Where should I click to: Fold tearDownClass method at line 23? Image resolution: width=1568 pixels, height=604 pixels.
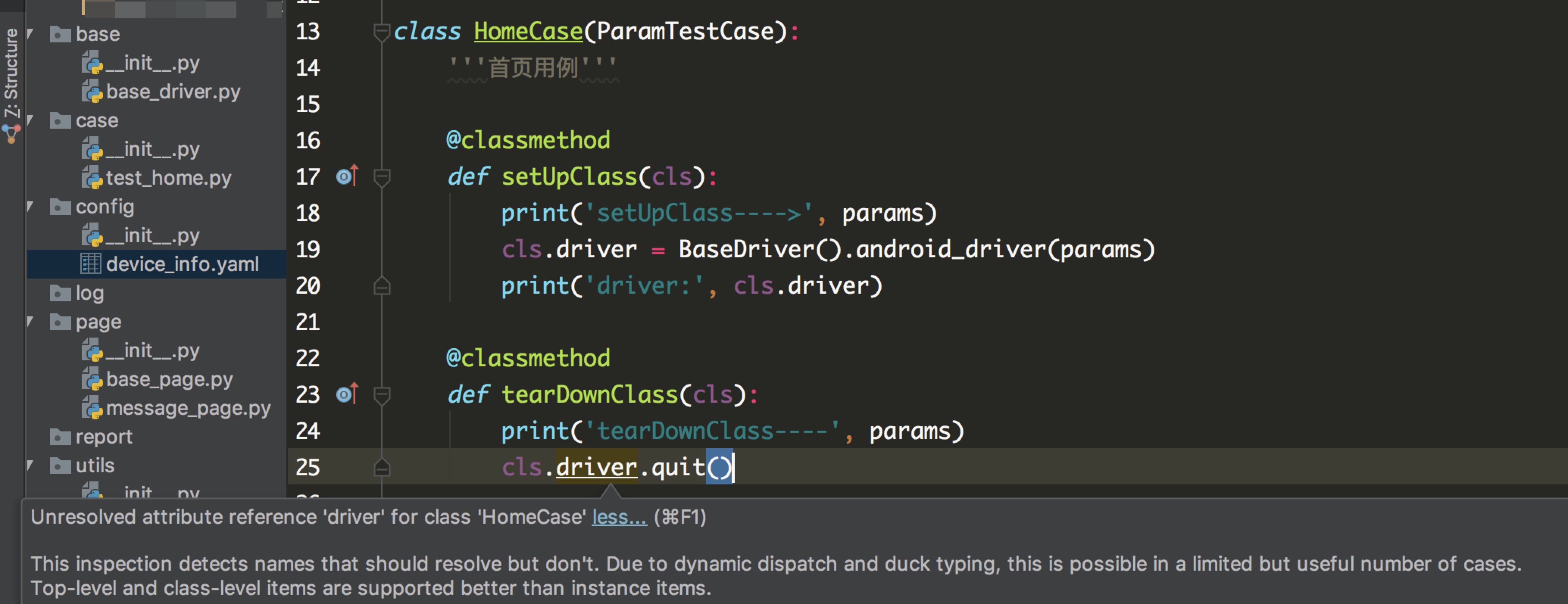coord(382,395)
